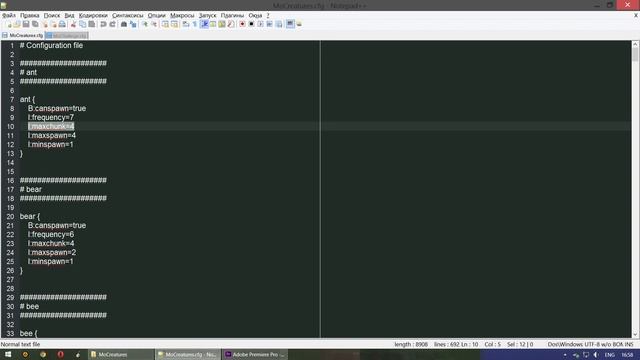Save the recorded macro icon
Screen dimensions: 640x360
pos(279,24)
